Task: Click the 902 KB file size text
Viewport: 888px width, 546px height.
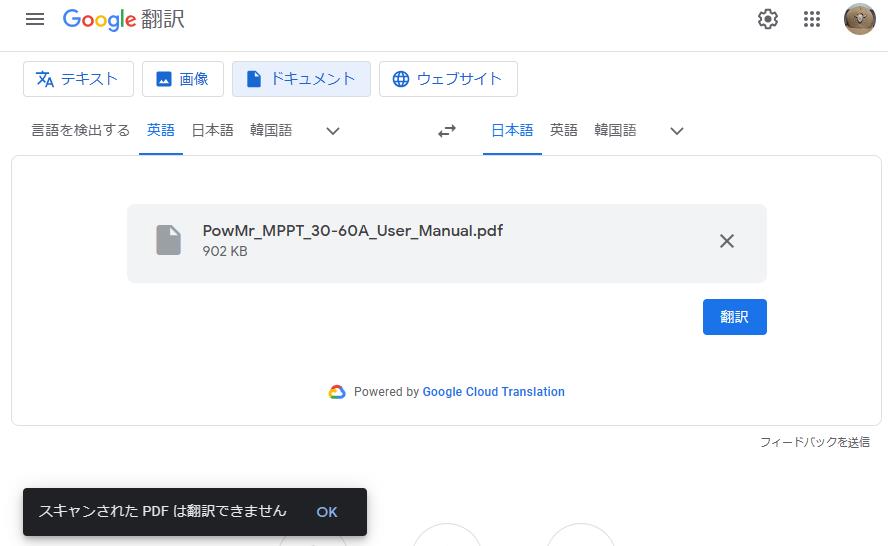Action: coord(225,251)
